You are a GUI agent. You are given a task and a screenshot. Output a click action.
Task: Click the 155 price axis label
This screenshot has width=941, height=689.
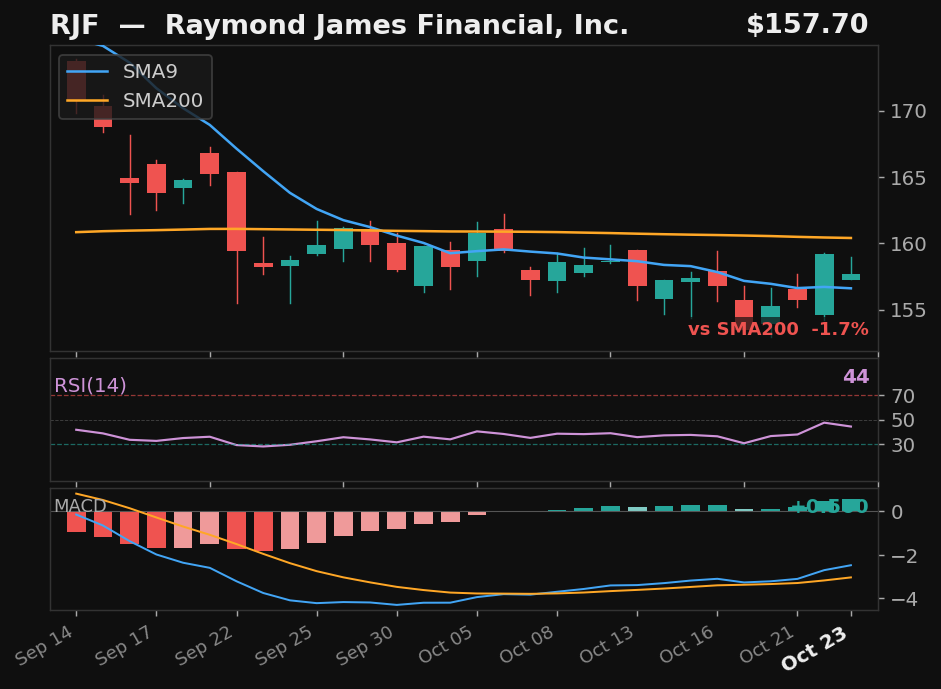tap(909, 310)
